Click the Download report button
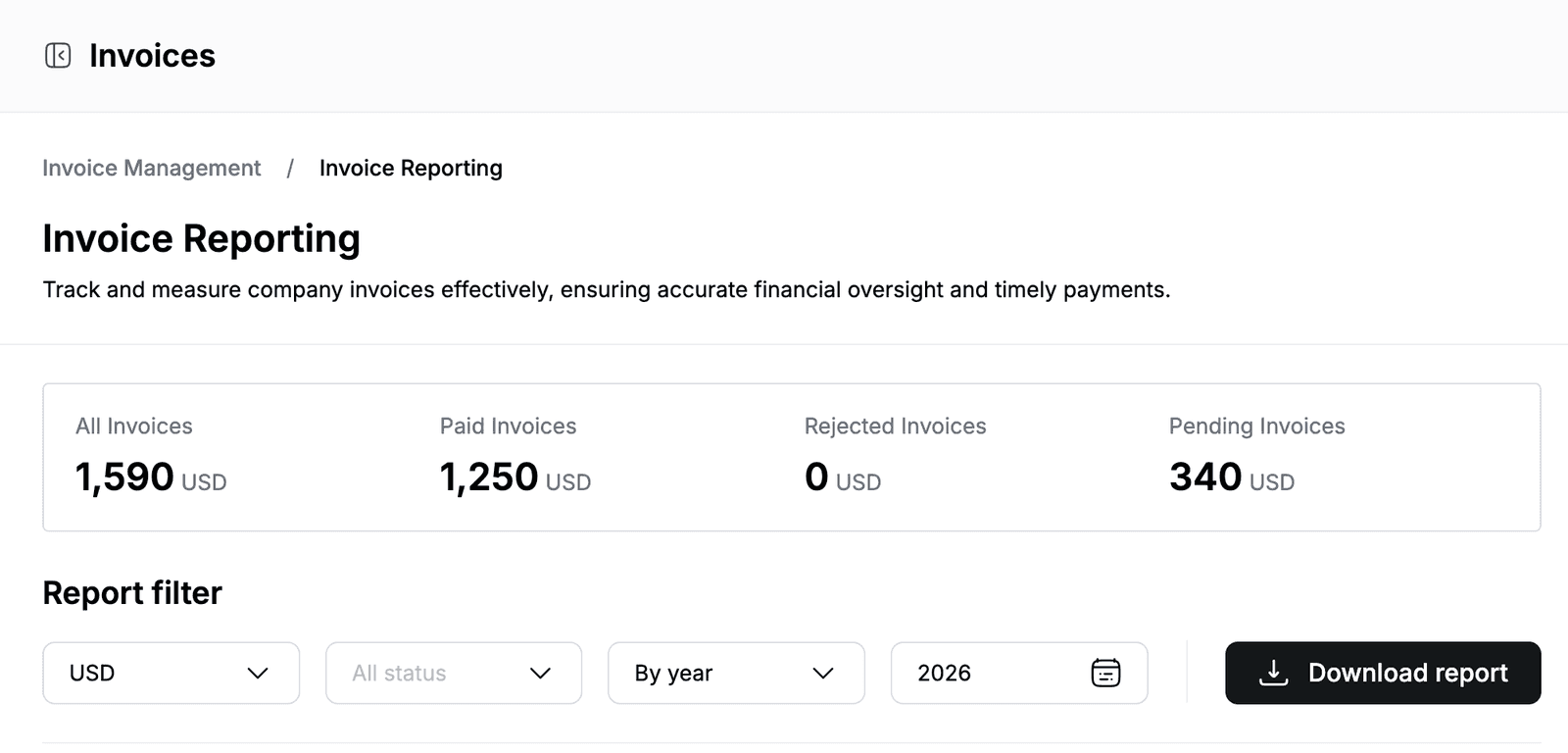This screenshot has width=1568, height=753. tap(1383, 673)
